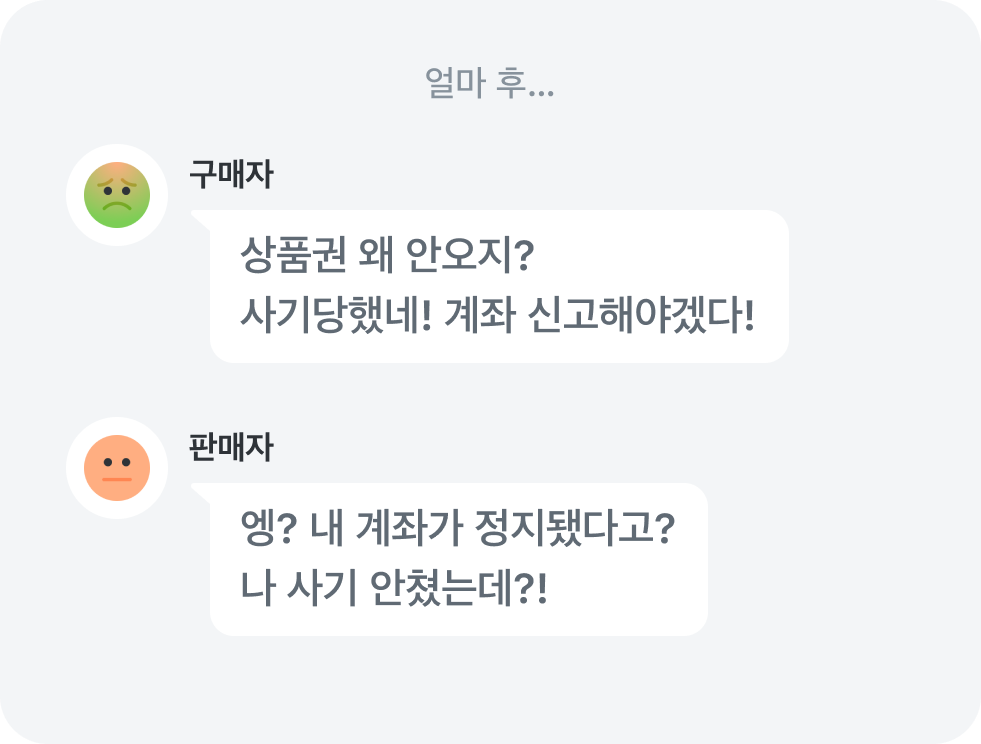Click the seller's neutral orange face avatar
This screenshot has height=744, width=981.
pos(116,468)
